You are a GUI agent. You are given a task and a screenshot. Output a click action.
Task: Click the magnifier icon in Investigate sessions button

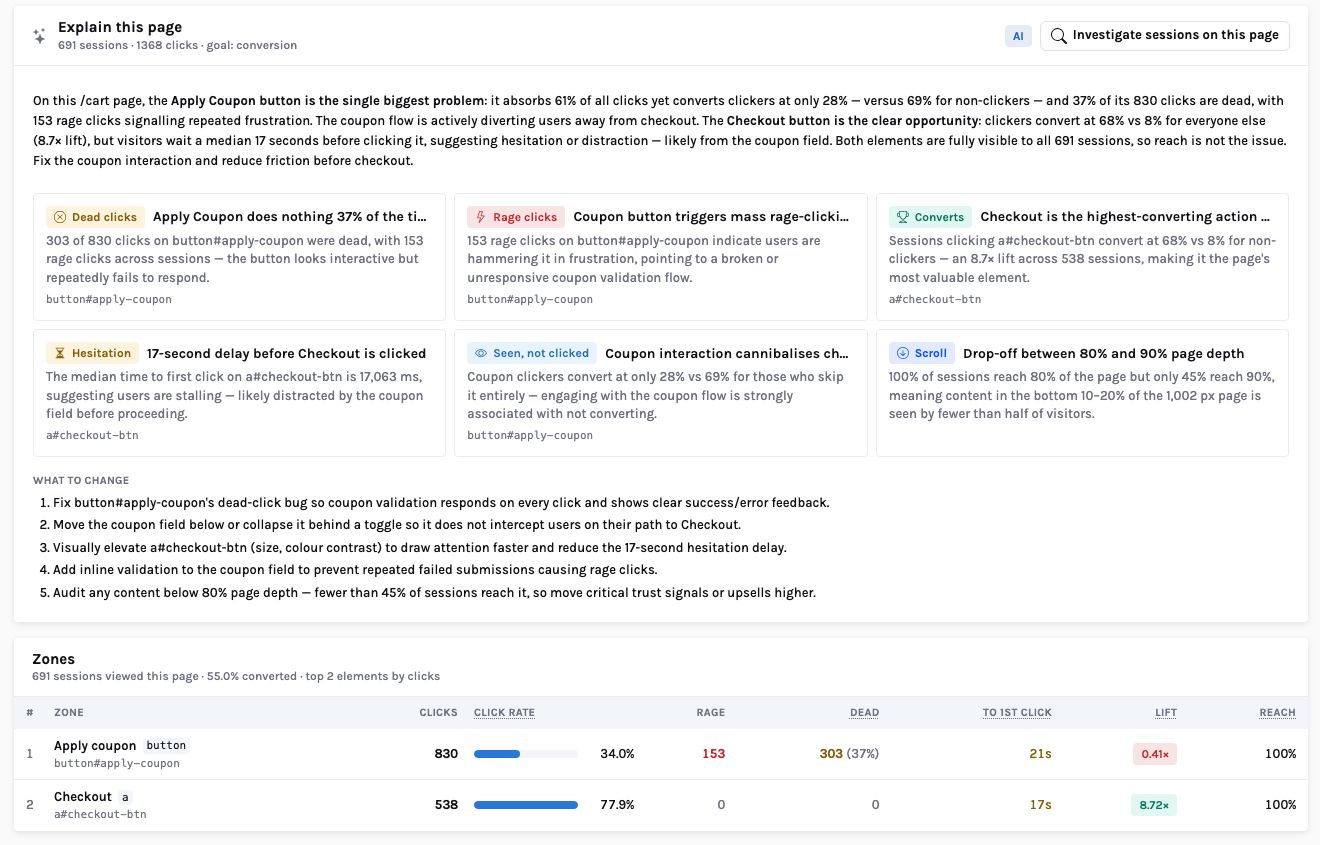(1058, 36)
